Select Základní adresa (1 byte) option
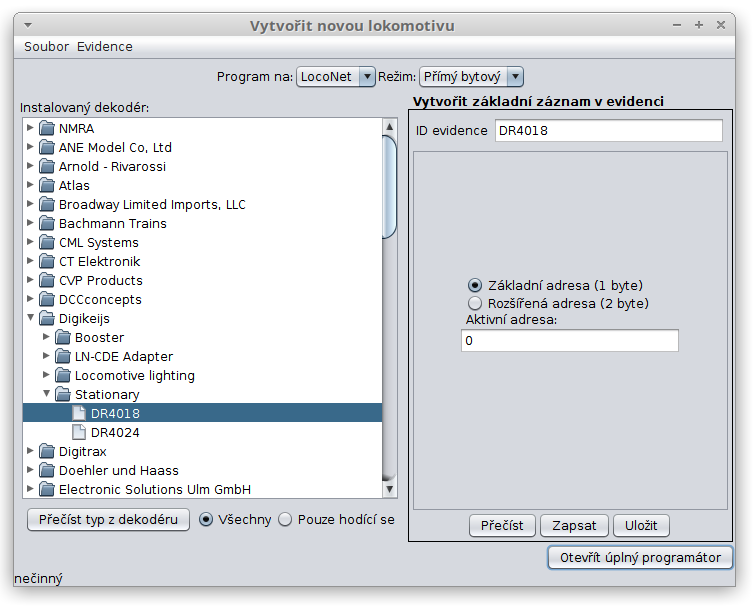The width and height of the screenshot is (753, 607). [x=474, y=285]
